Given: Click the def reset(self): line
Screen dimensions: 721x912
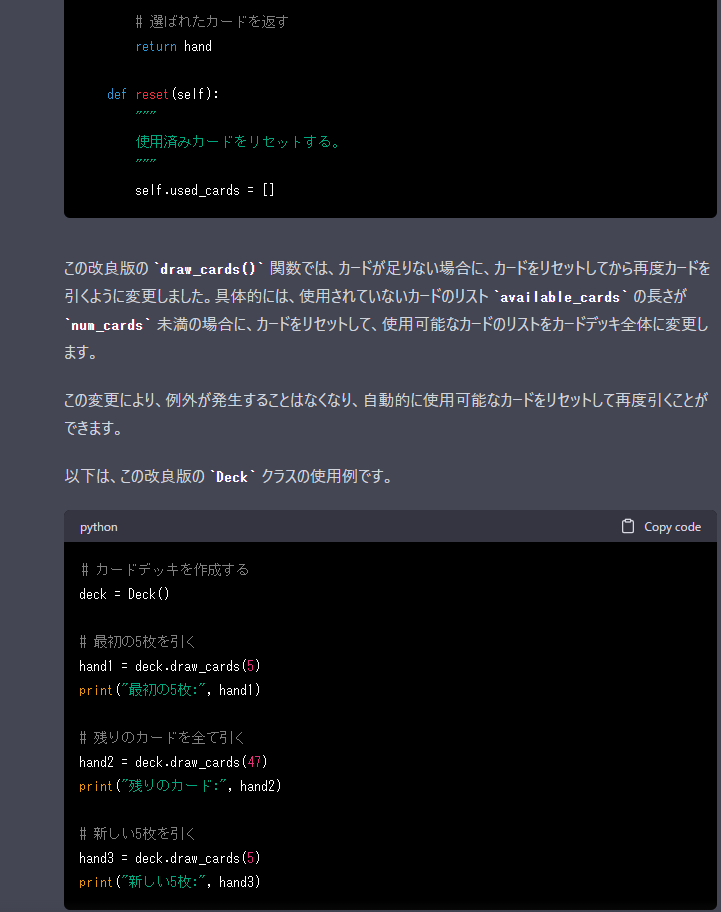Looking at the screenshot, I should 163,94.
